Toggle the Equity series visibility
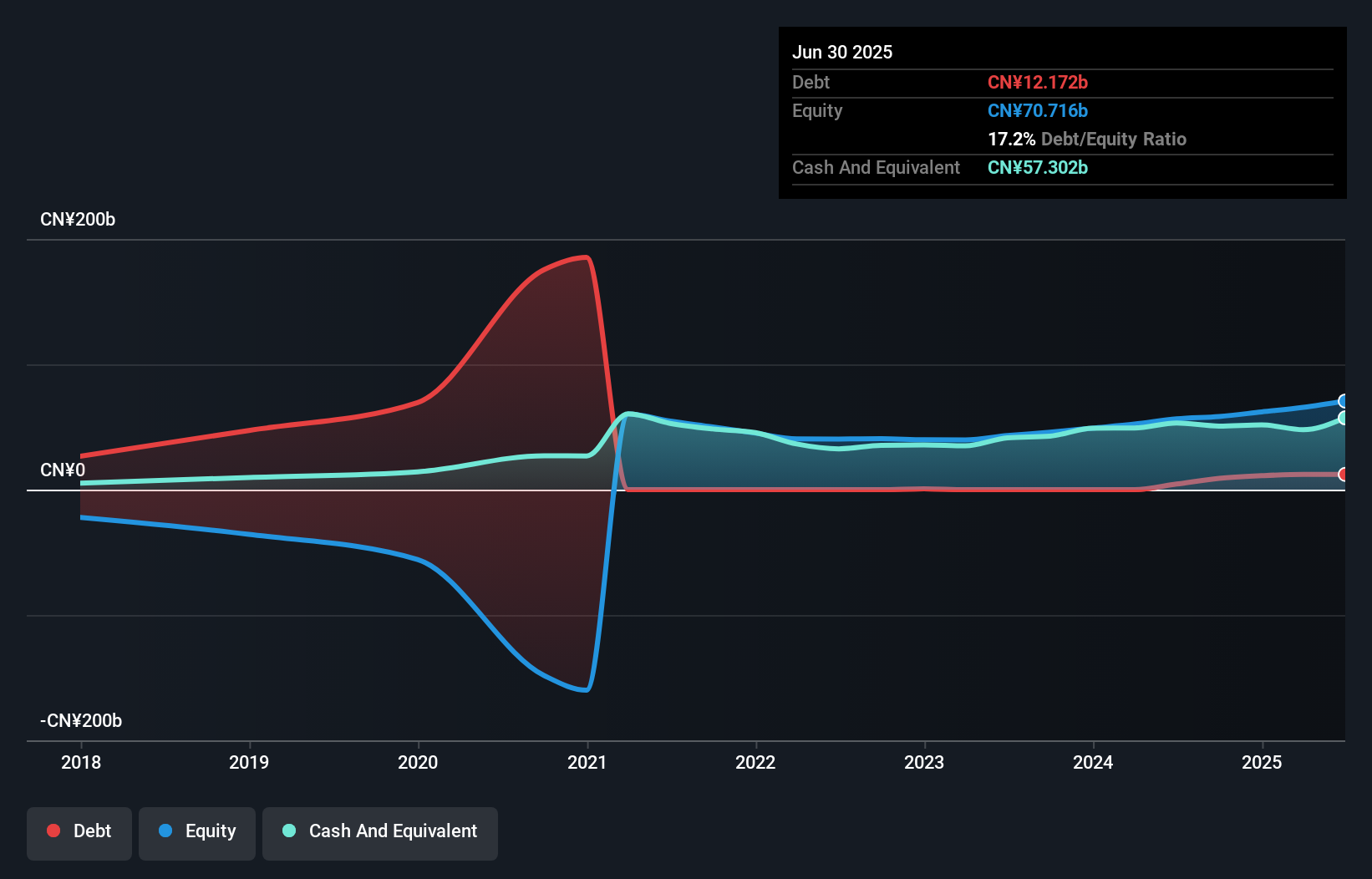The image size is (1372, 879). tap(196, 831)
